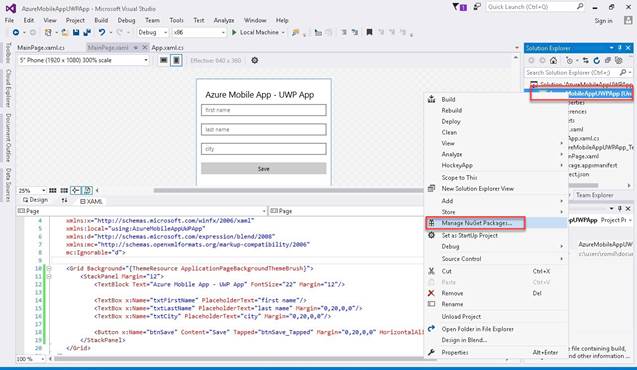Click Solution Explorer refresh icon
This screenshot has width=637, height=370.
click(596, 61)
